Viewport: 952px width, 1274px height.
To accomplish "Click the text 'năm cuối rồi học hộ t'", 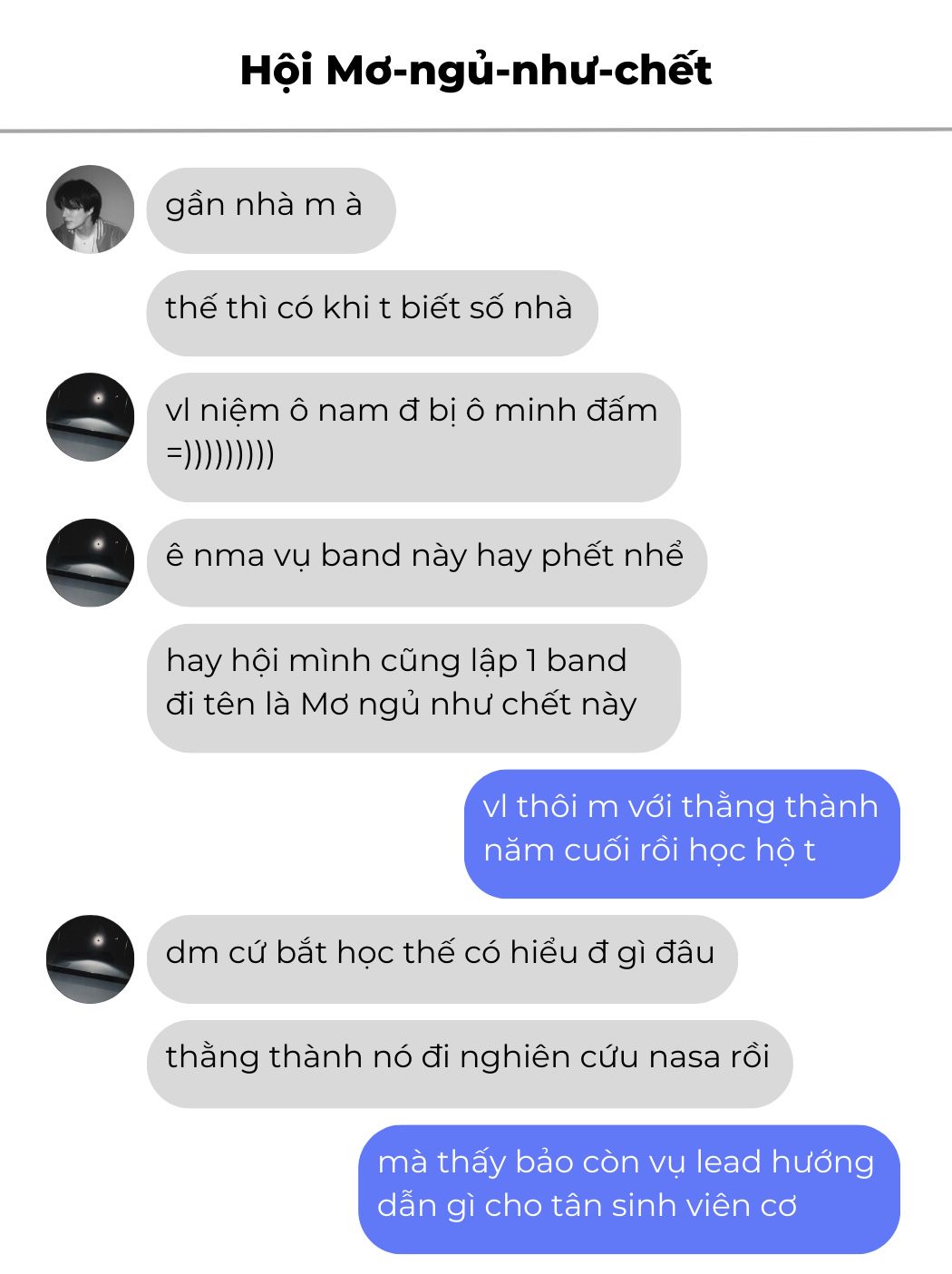I will (649, 851).
